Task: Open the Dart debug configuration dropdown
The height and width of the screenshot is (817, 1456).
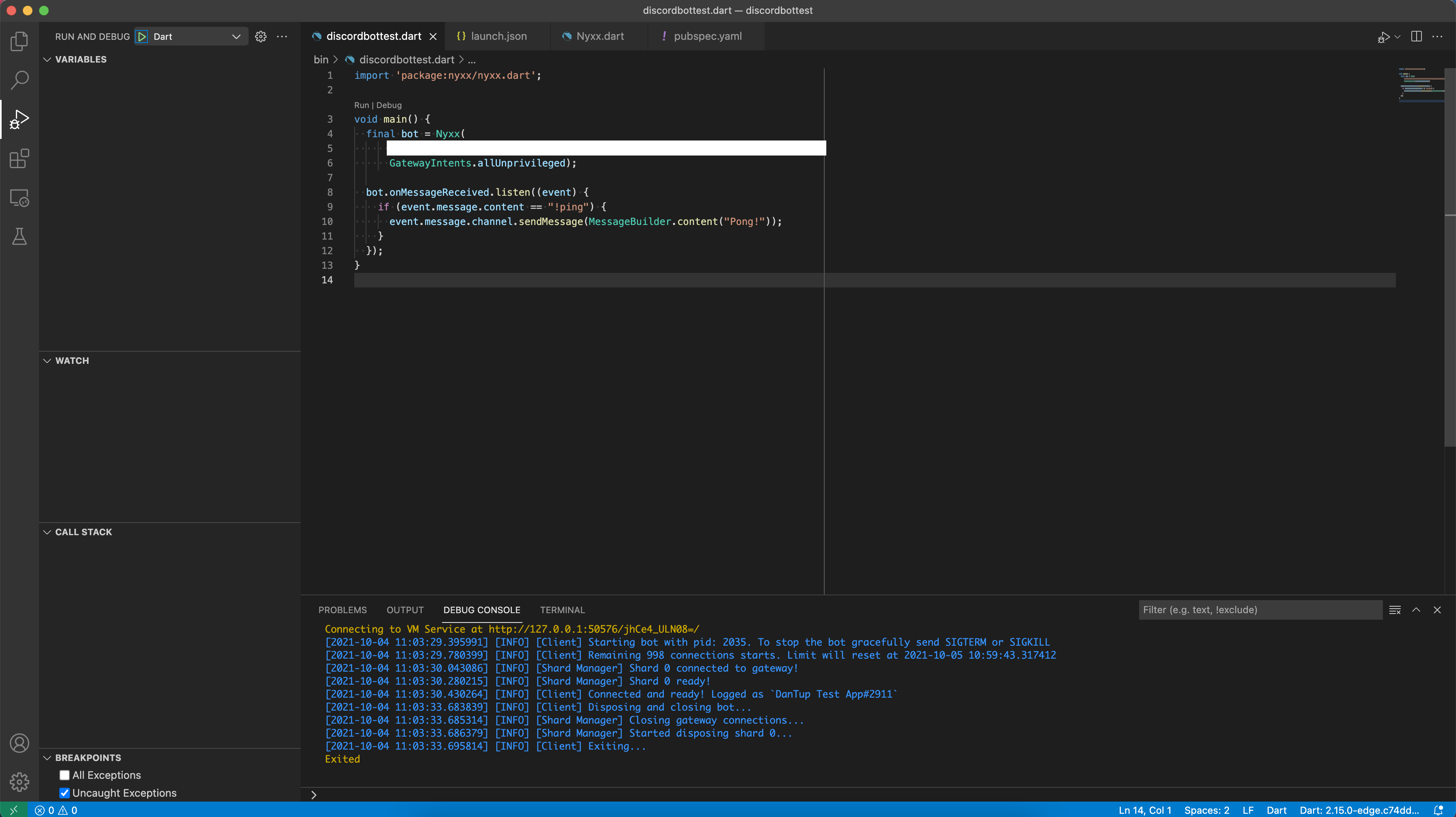Action: (x=236, y=36)
